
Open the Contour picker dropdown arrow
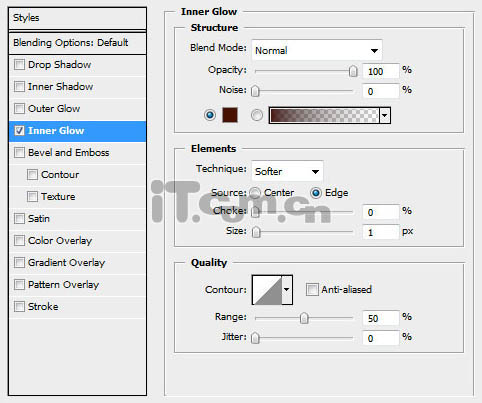287,290
